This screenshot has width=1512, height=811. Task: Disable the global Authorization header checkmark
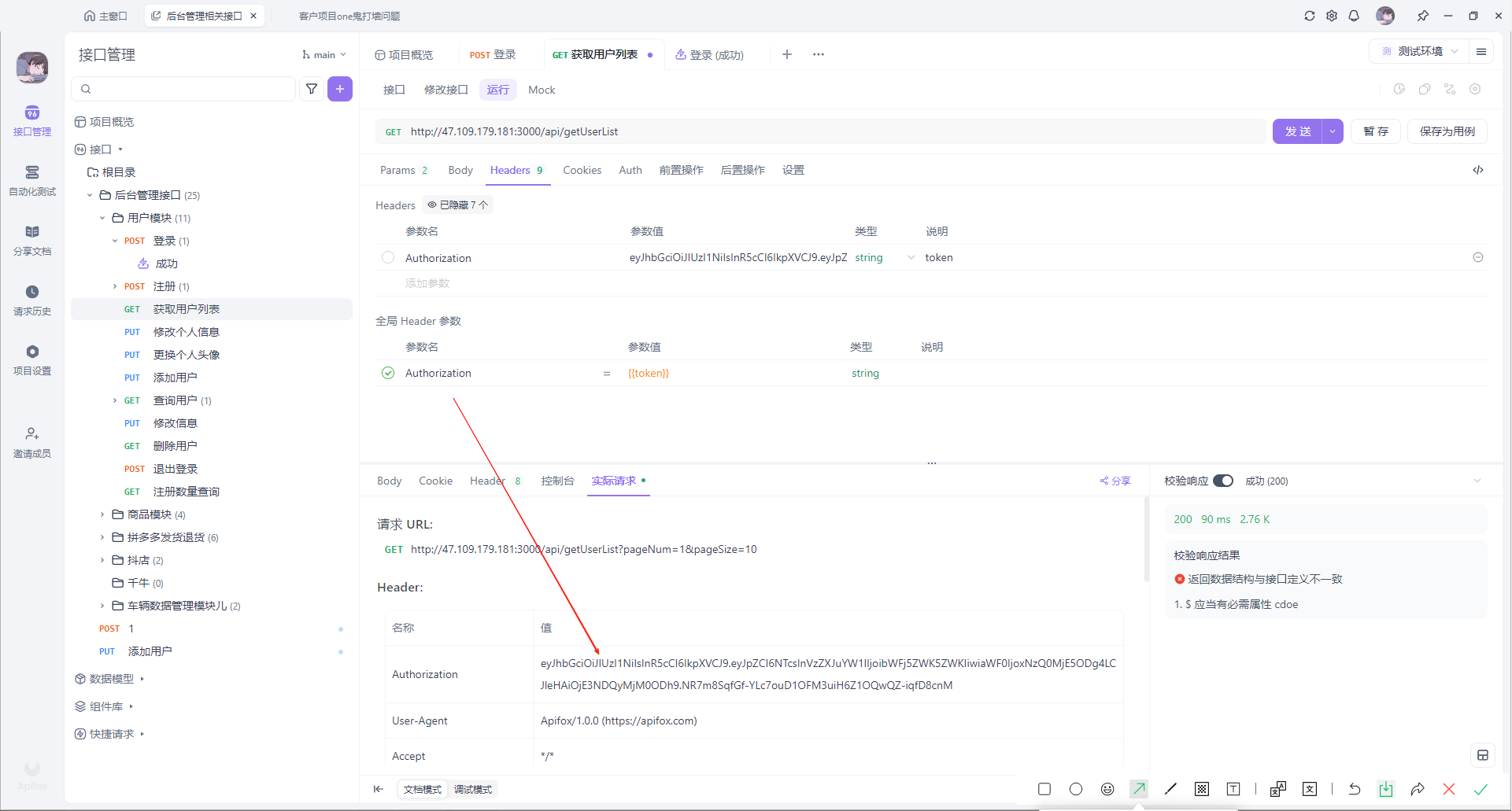click(388, 373)
